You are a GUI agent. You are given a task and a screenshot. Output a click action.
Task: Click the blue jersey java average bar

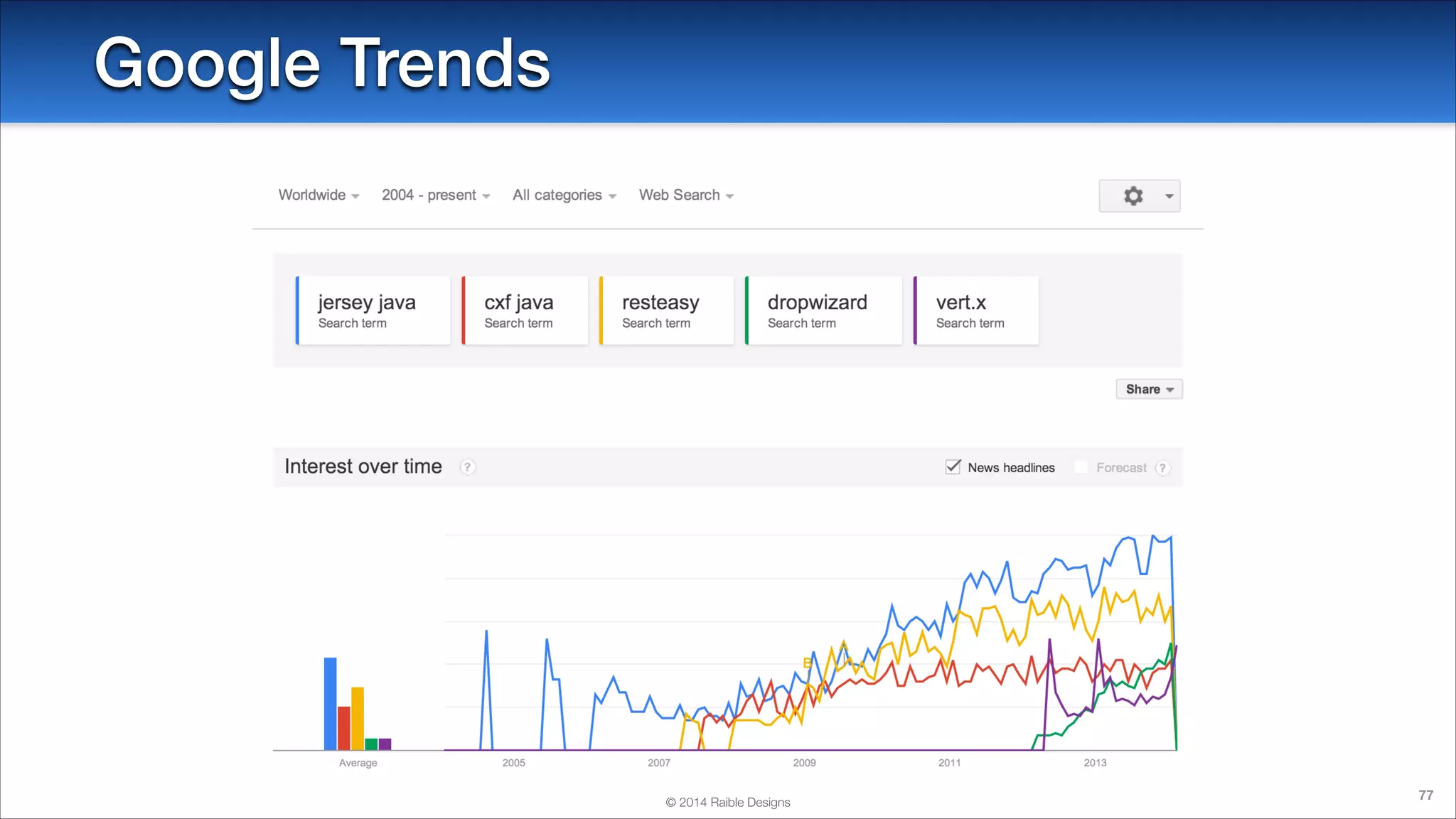coord(330,703)
